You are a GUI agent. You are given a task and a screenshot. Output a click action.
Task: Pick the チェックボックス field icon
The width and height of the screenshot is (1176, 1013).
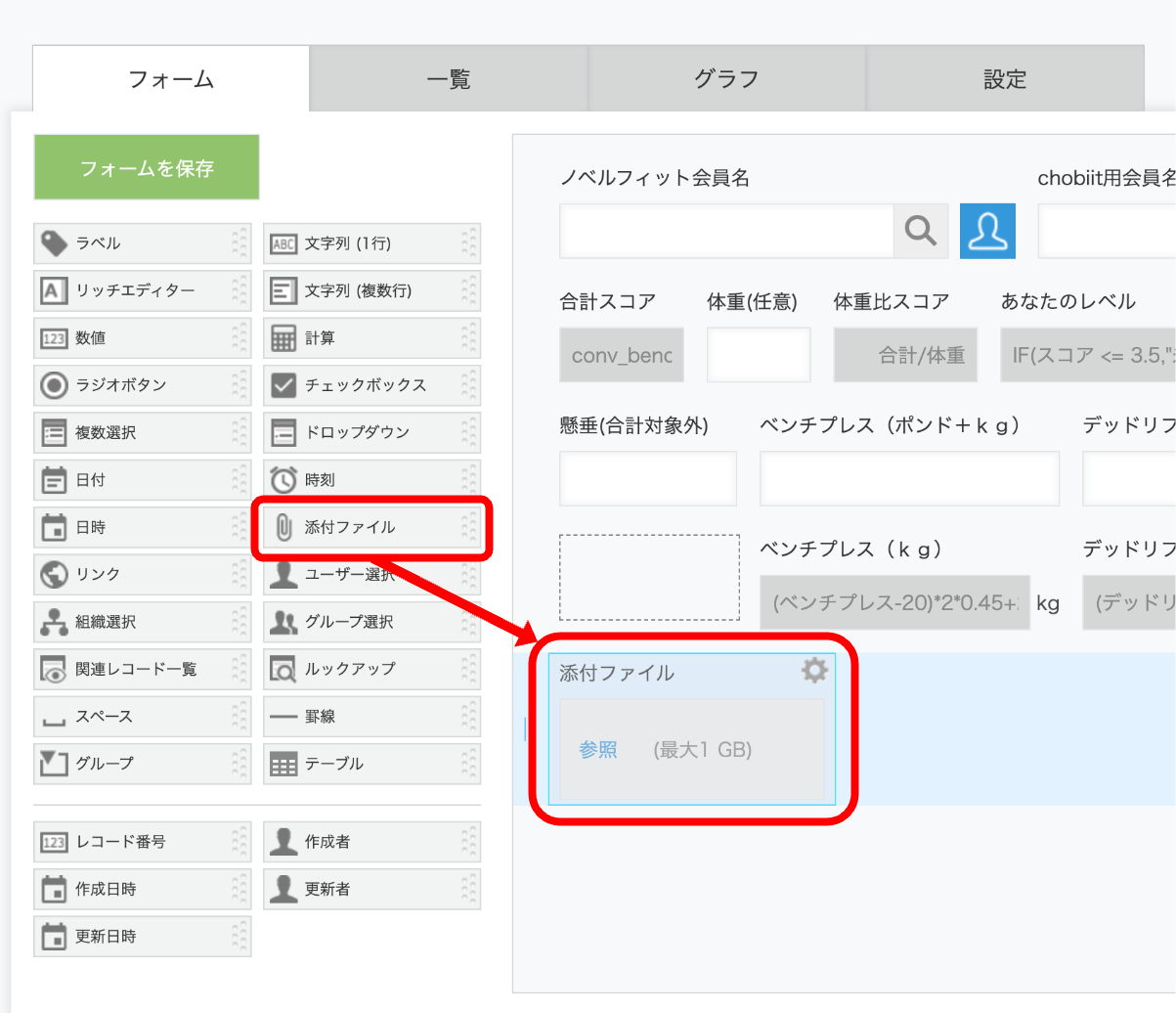click(283, 385)
